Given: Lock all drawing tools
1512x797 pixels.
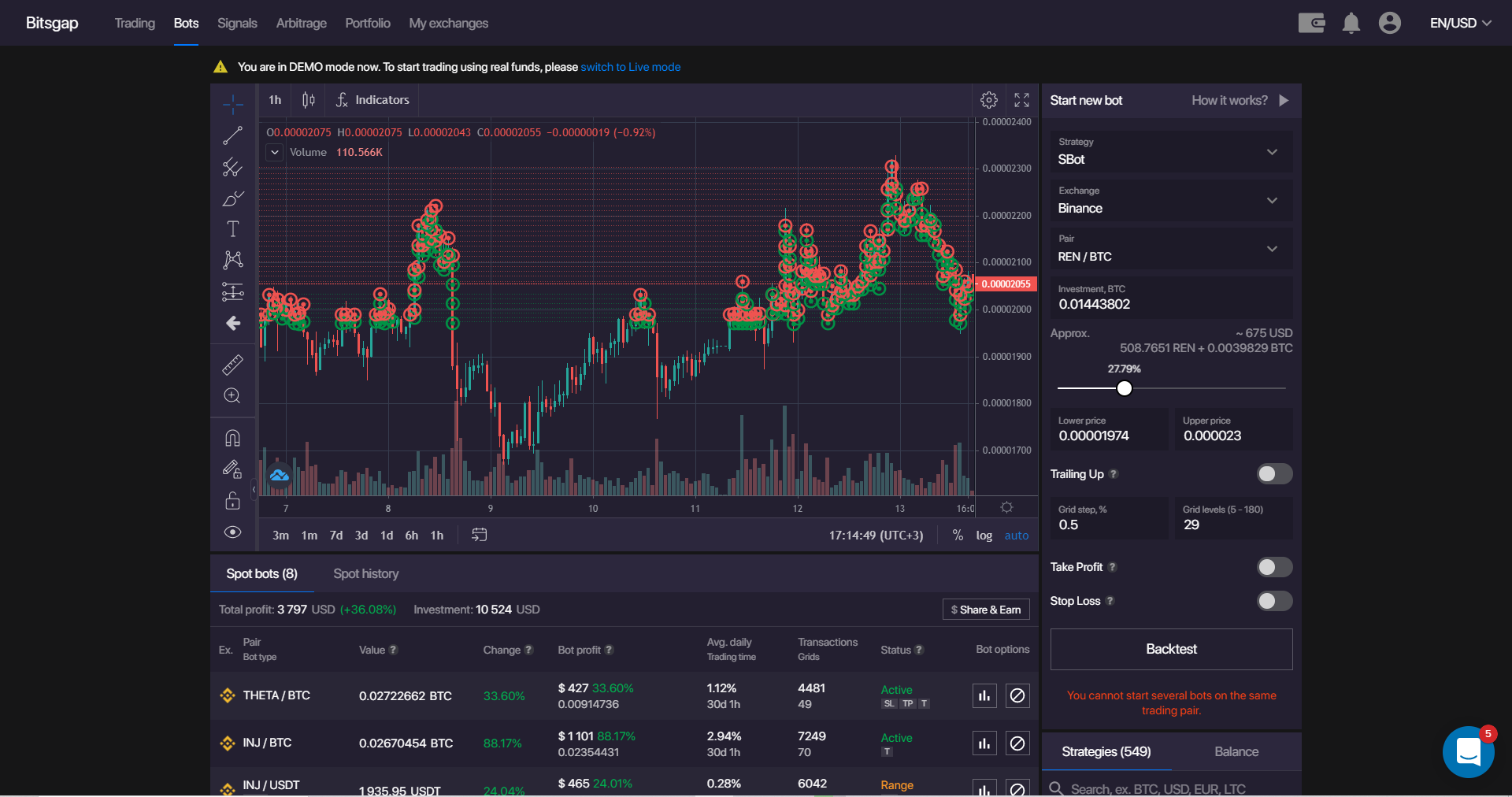Looking at the screenshot, I should [x=232, y=501].
